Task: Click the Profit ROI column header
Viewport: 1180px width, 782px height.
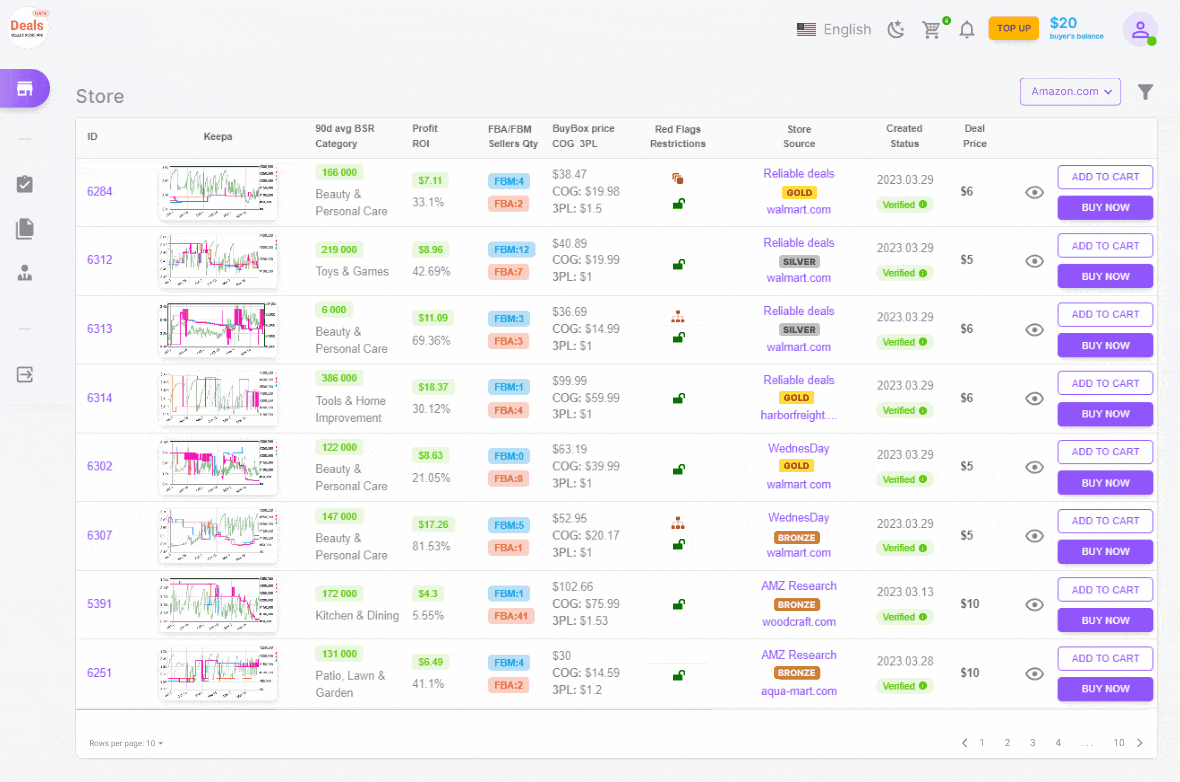Action: point(424,136)
